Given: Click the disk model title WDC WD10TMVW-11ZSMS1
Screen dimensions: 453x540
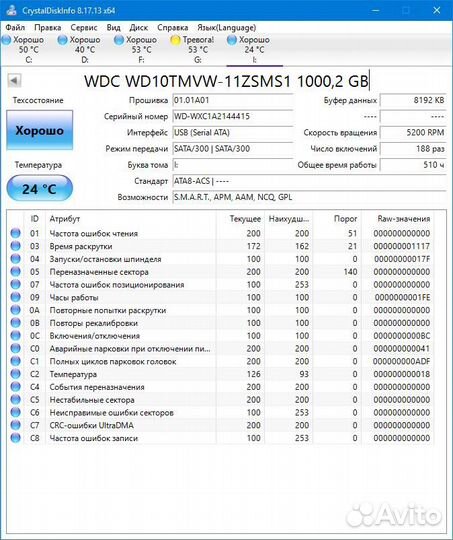Looking at the screenshot, I should pyautogui.click(x=226, y=81).
